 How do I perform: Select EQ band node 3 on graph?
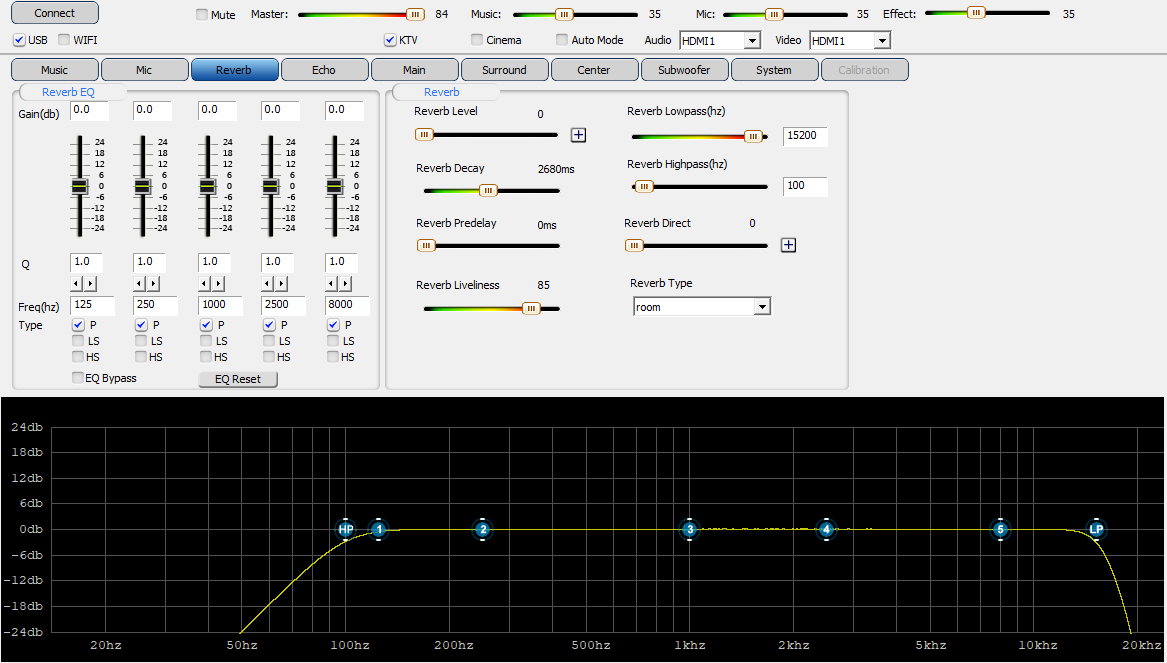point(689,529)
